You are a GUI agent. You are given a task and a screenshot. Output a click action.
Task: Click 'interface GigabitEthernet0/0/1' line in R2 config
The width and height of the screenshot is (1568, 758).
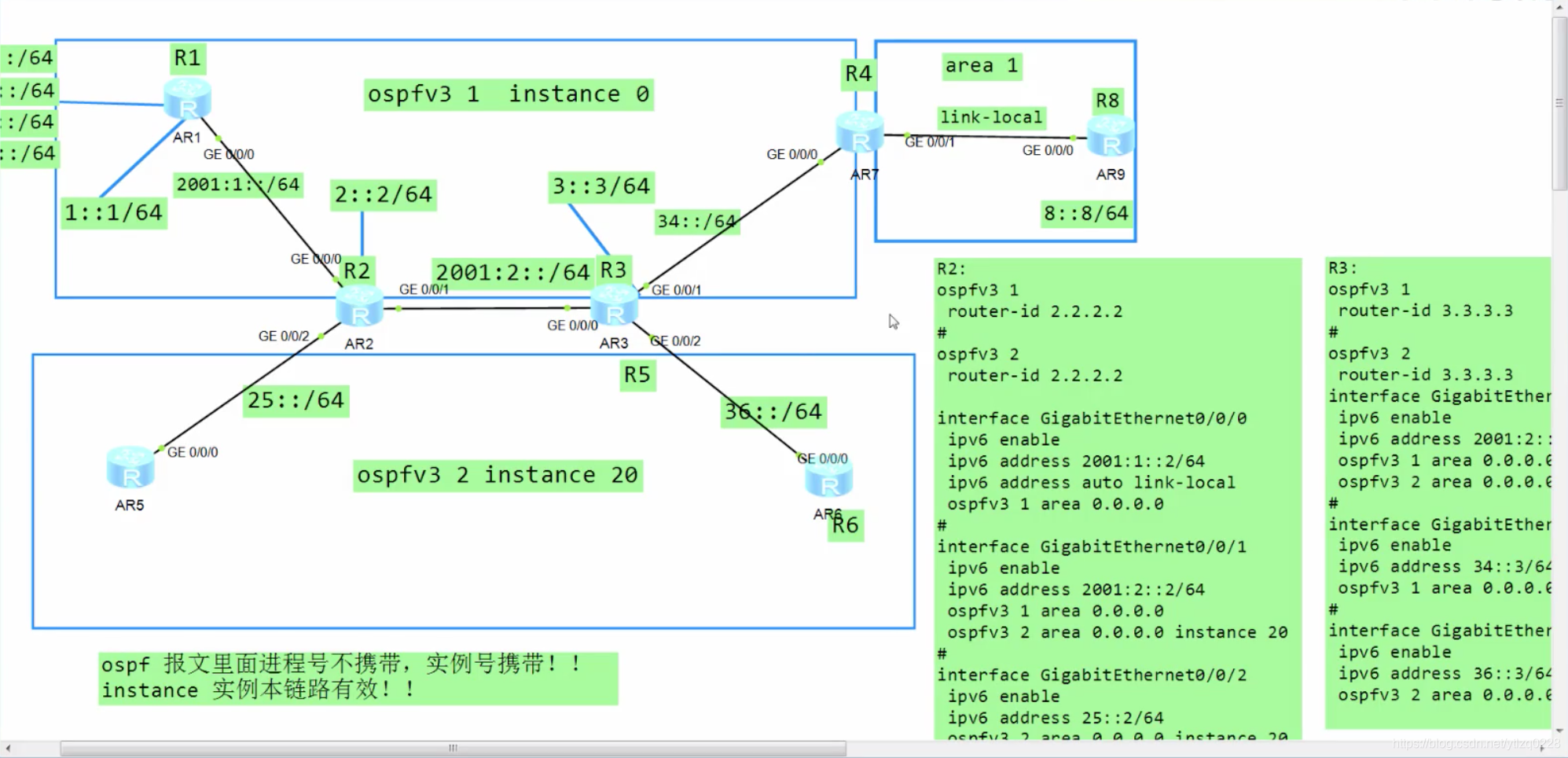tap(1092, 546)
